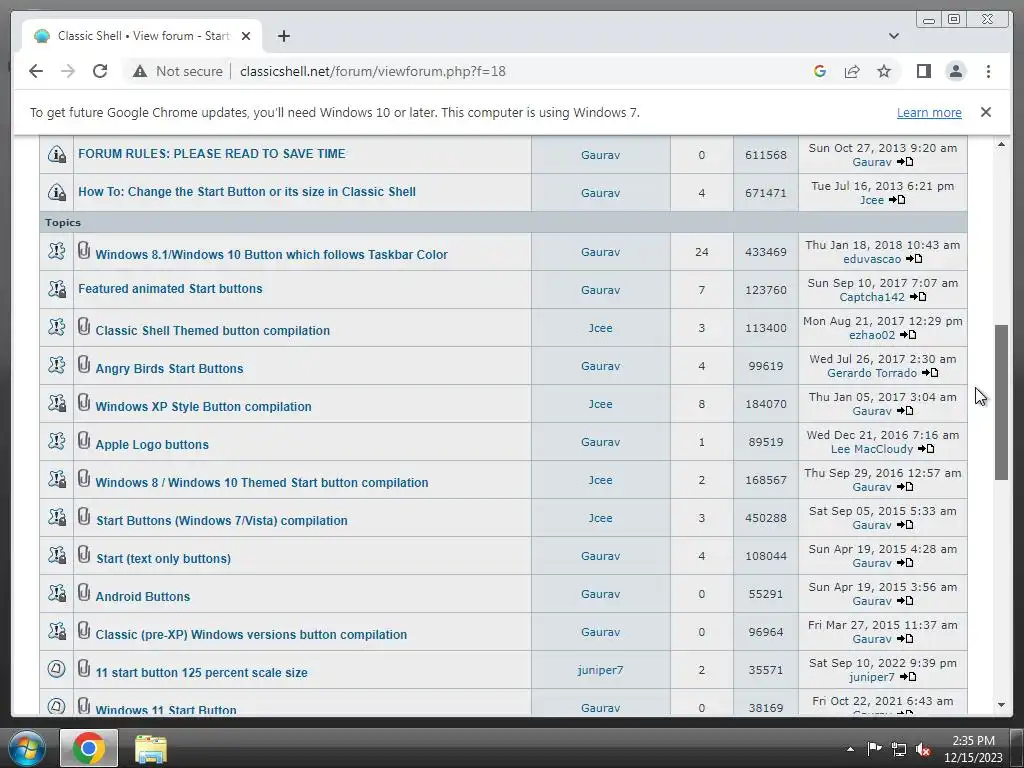View author Jcee of Classic Shell Themed compilation
Viewport: 1024px width, 768px height.
point(600,328)
